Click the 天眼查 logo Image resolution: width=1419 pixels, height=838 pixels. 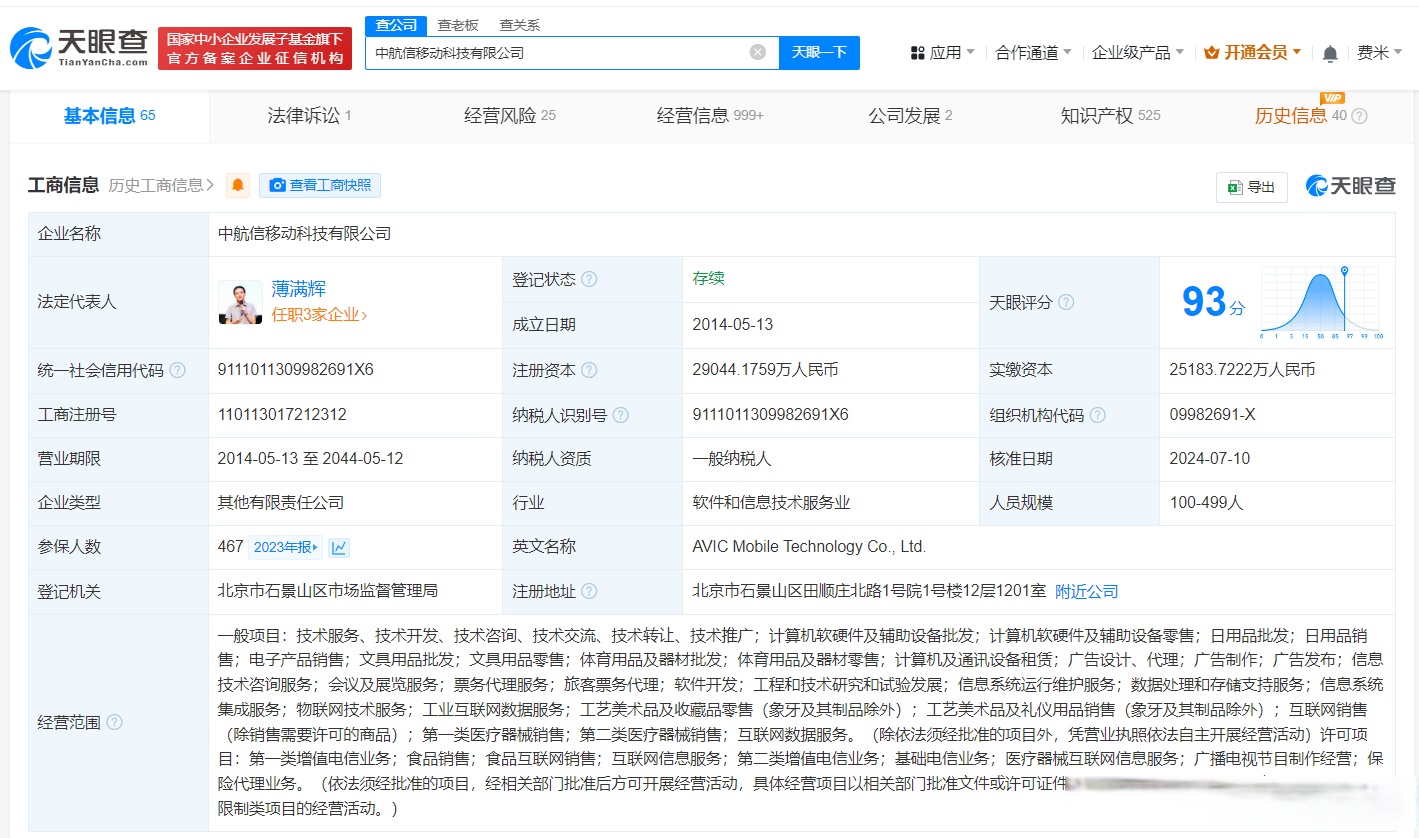(x=78, y=43)
